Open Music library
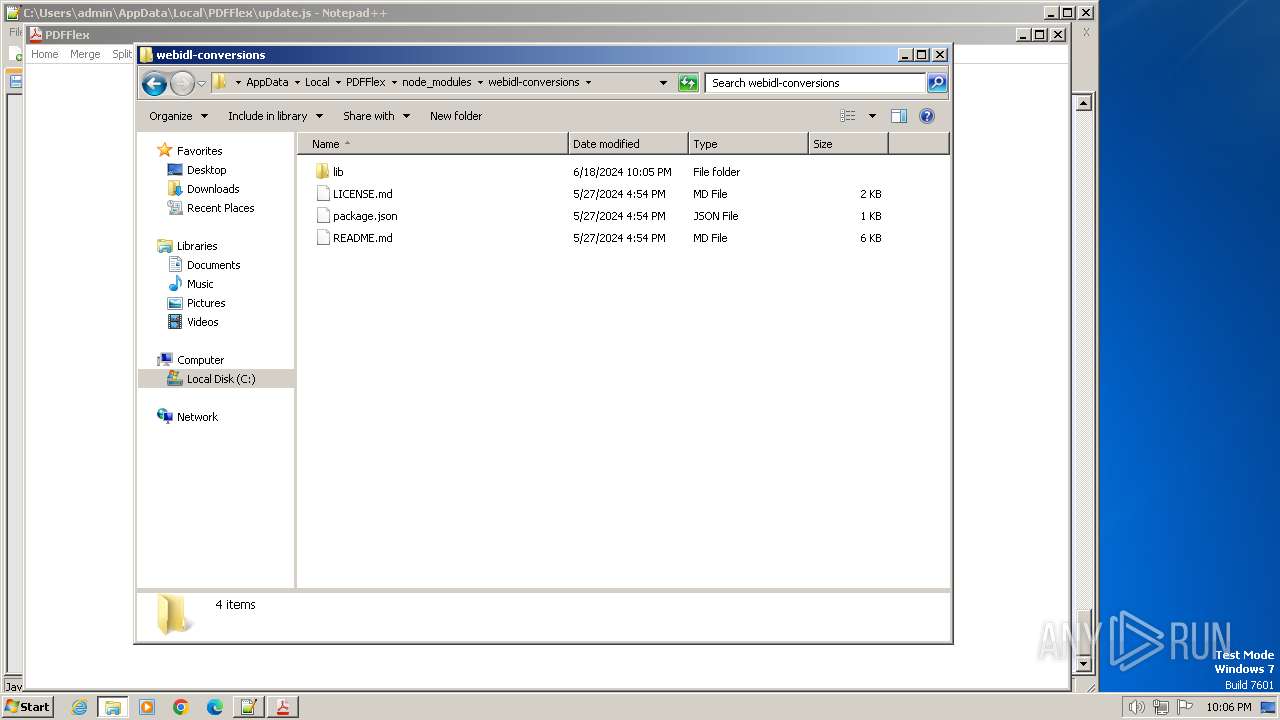 (200, 284)
